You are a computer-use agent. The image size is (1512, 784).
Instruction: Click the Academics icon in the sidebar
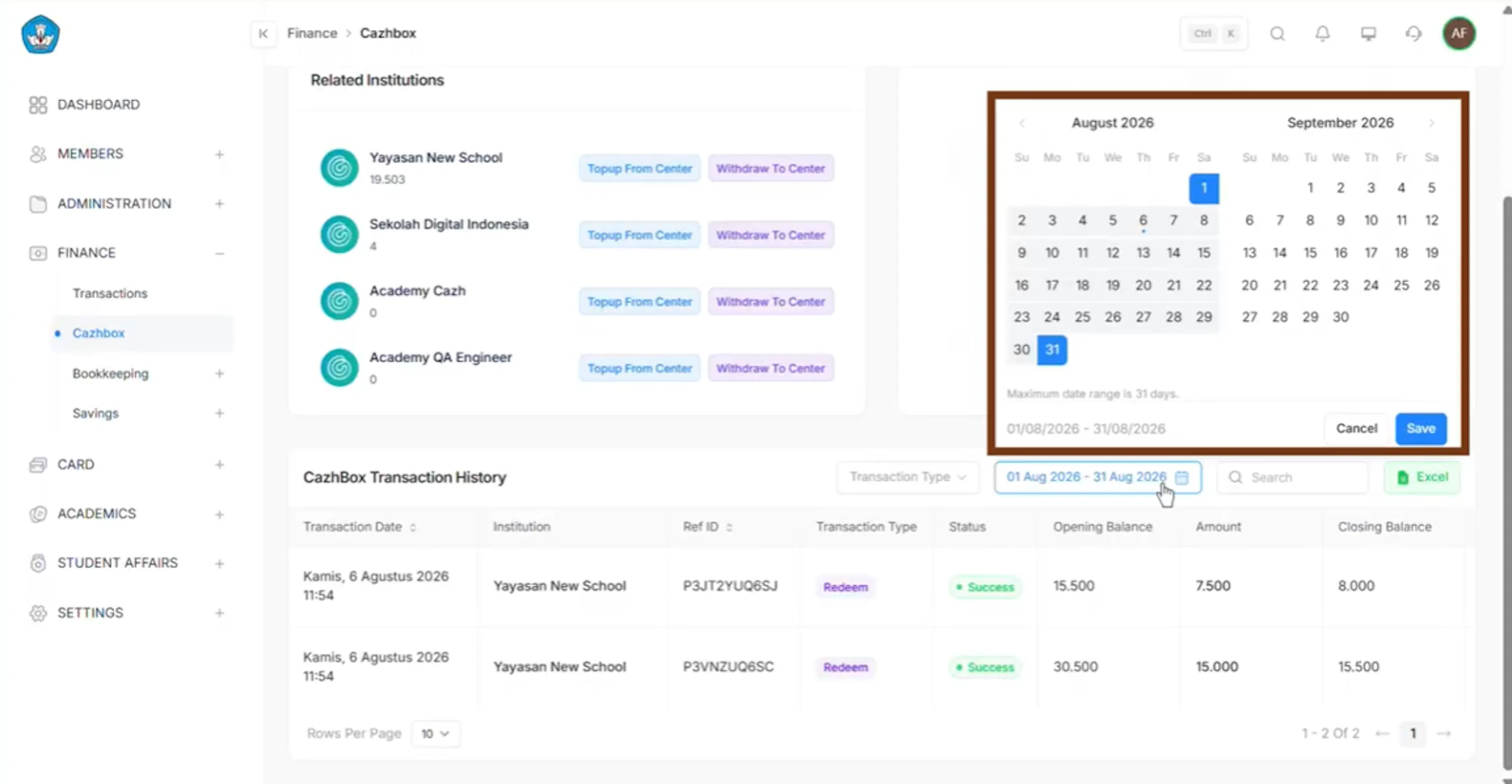point(37,514)
